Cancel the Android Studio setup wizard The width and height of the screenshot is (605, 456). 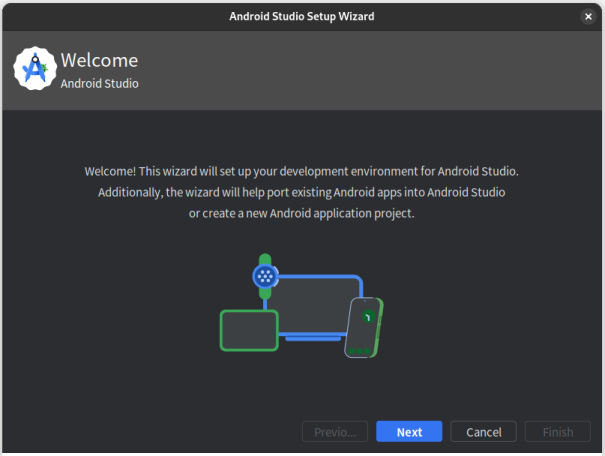tap(483, 432)
